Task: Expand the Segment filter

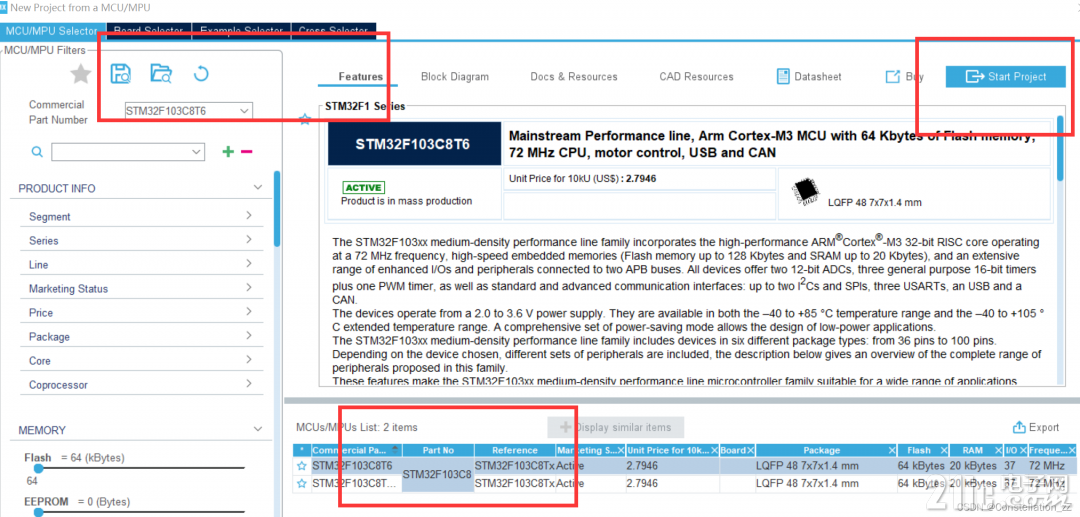Action: pos(249,216)
